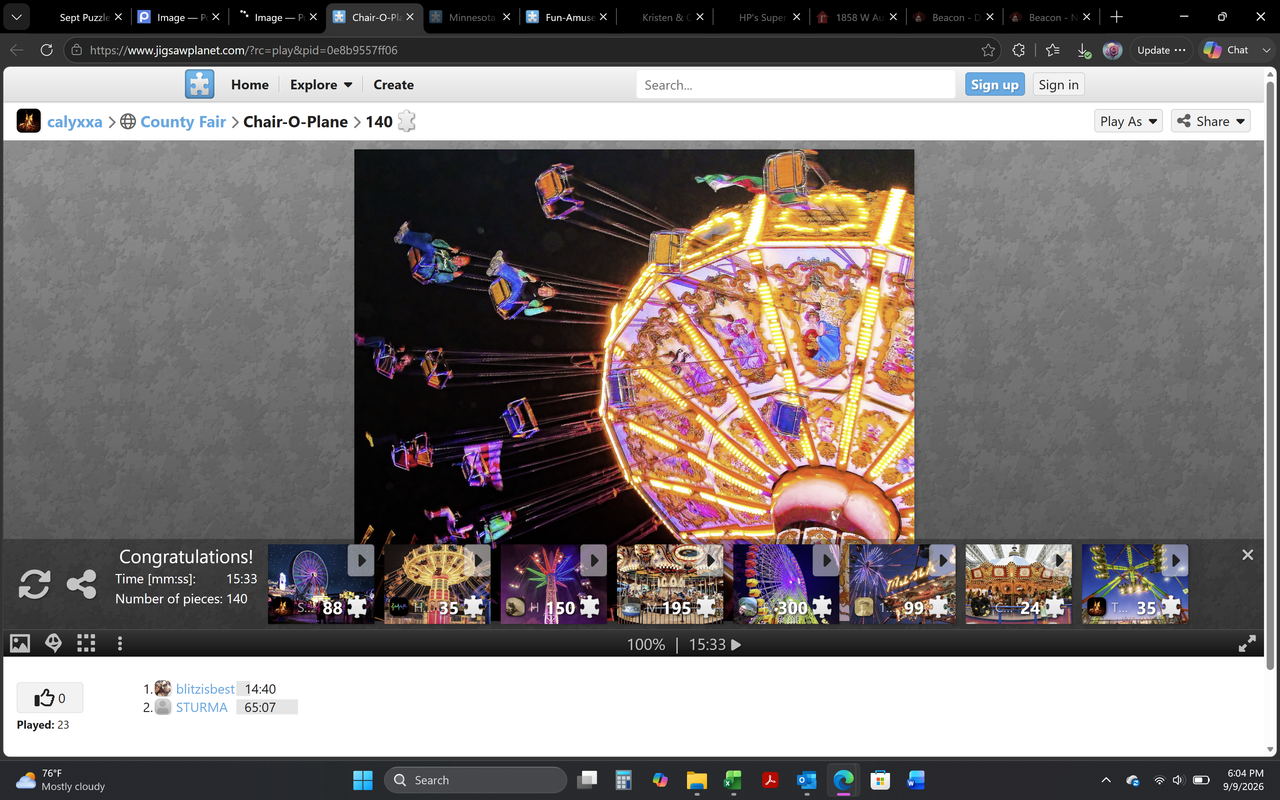
Task: Open the Jigsaw Planet logo home icon
Action: 200,84
